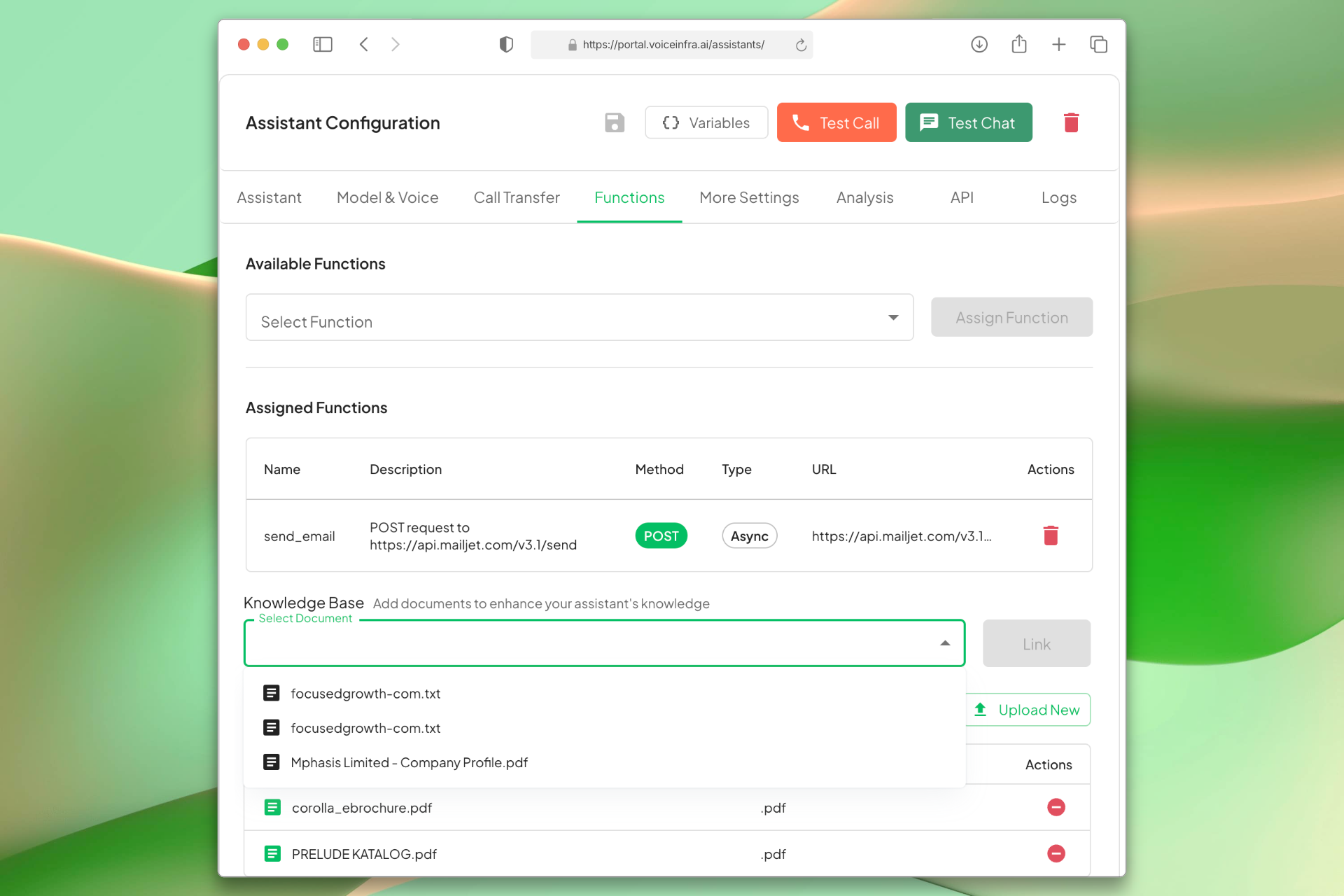Screen dimensions: 1344x896
Task: Remove the corolla_ebrochure.pdf document
Action: click(1056, 807)
